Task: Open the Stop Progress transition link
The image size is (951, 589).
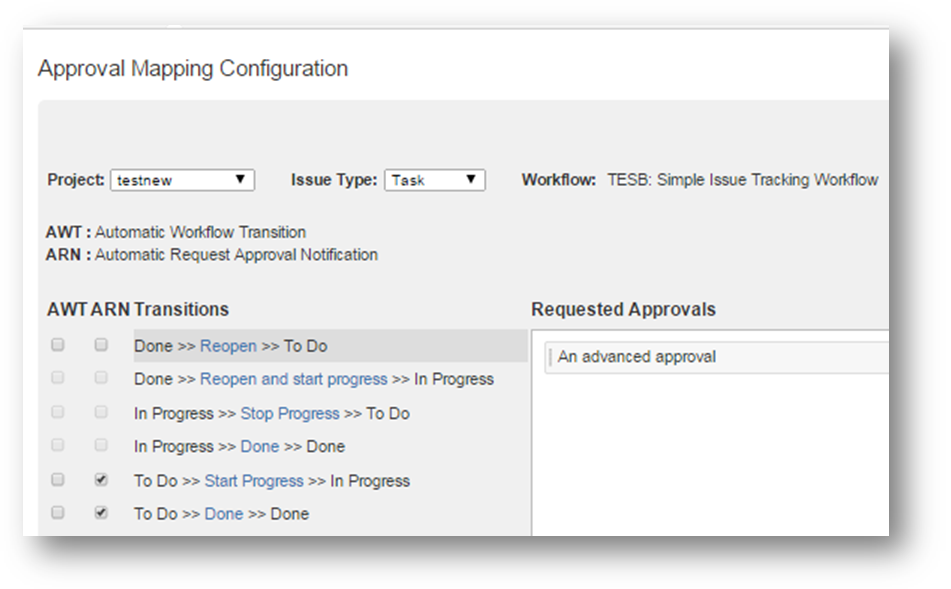Action: click(x=289, y=413)
